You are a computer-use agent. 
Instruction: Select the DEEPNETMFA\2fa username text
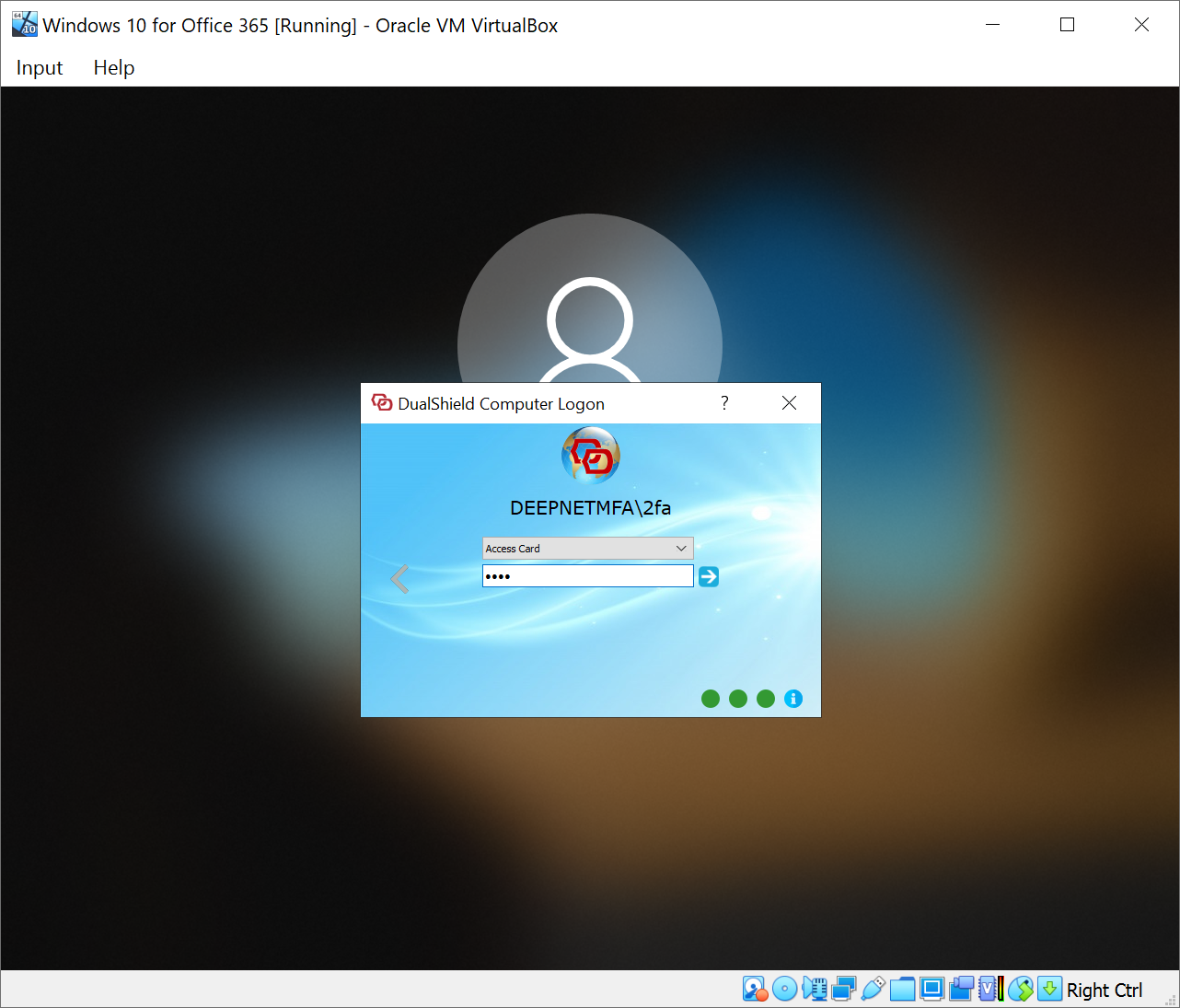591,508
